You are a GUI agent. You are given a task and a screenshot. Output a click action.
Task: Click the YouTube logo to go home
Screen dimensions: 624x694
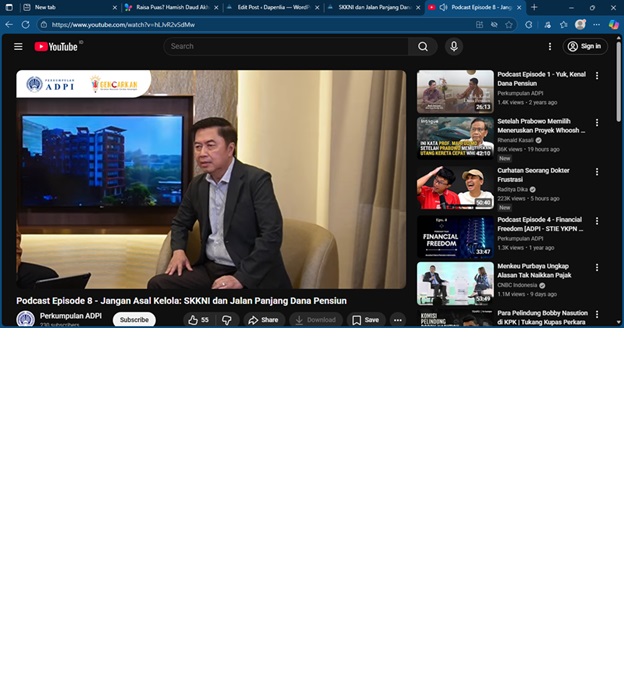coord(57,46)
